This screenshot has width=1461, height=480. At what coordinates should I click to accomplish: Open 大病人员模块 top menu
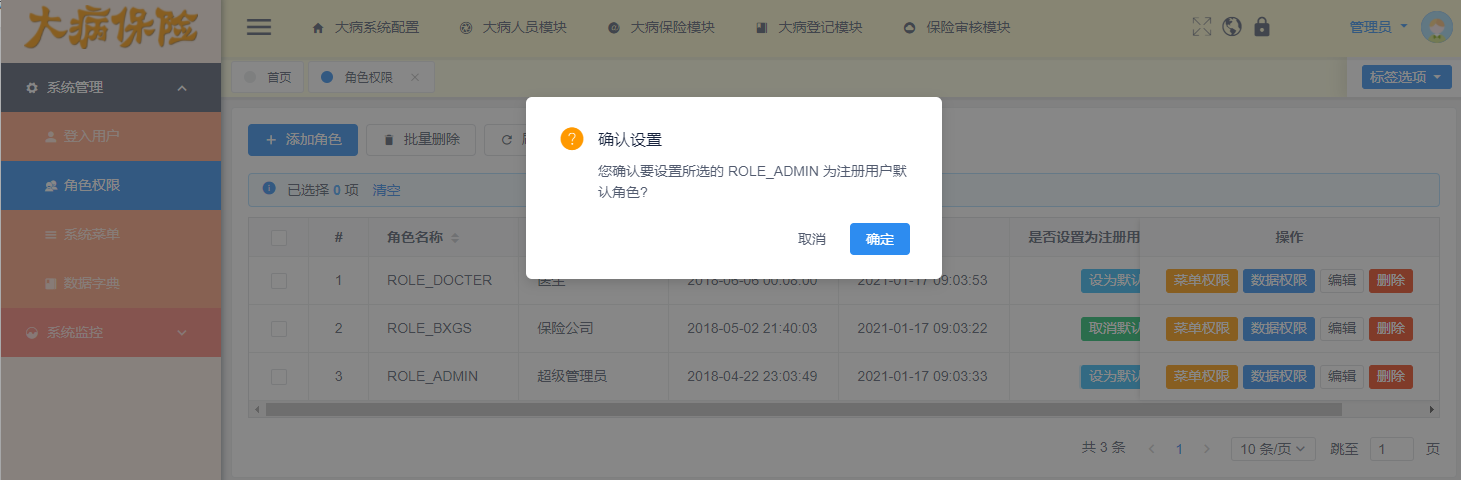[x=513, y=28]
